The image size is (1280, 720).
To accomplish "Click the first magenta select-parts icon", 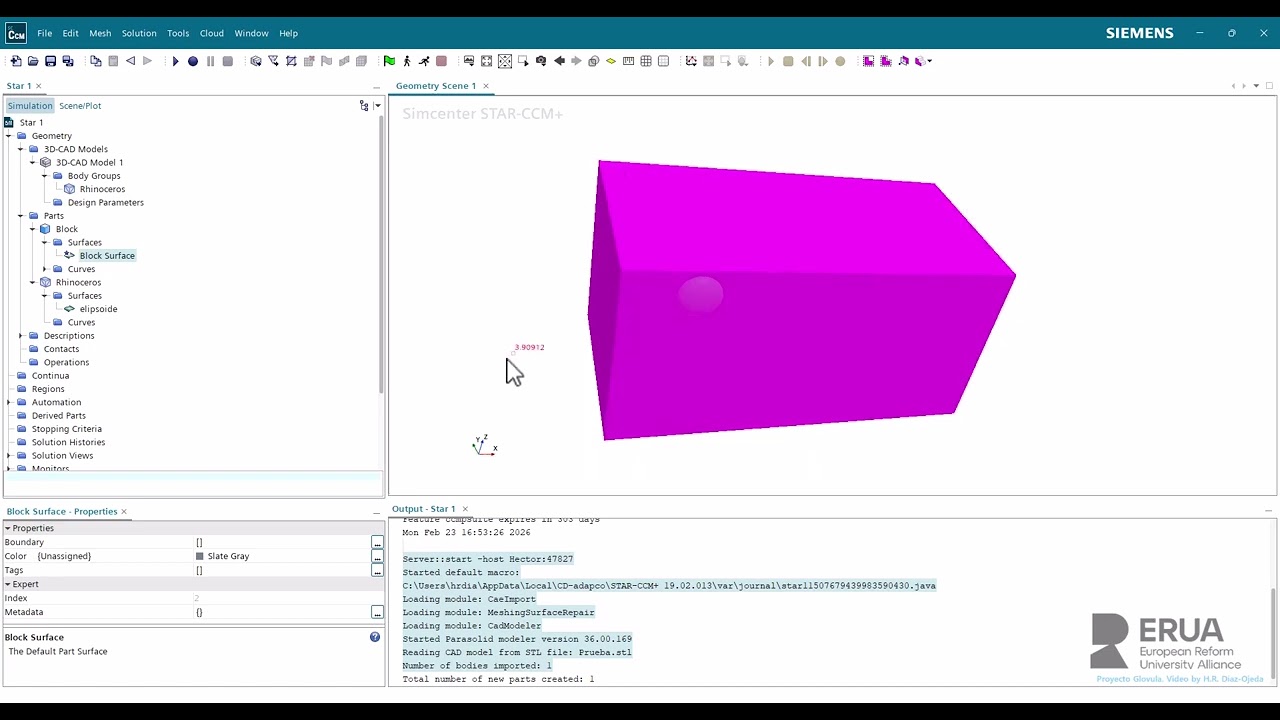I will [x=868, y=61].
